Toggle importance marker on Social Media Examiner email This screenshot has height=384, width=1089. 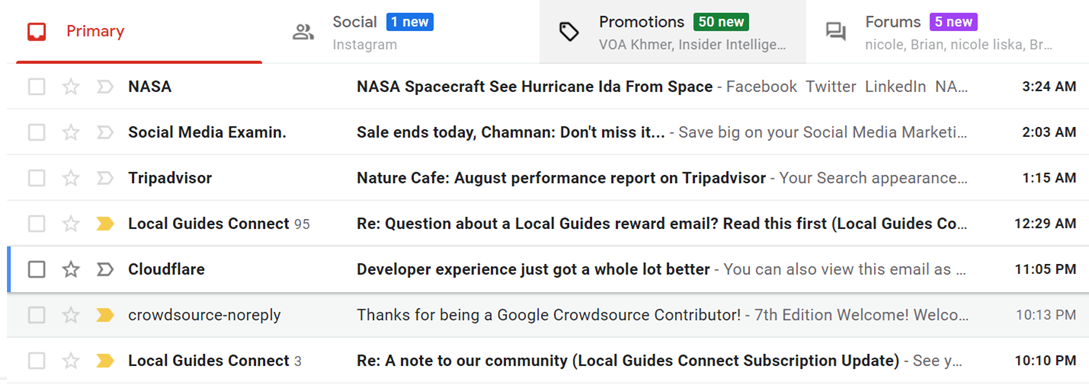pos(105,133)
